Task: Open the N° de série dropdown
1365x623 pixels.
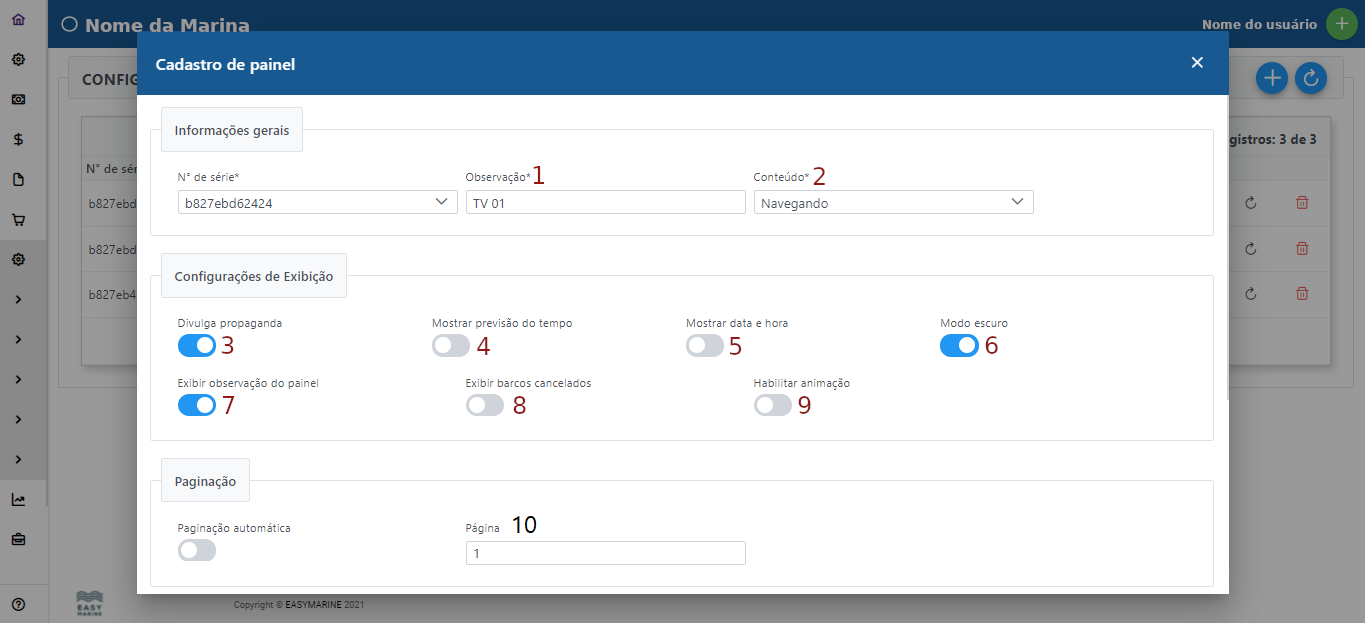Action: point(317,203)
